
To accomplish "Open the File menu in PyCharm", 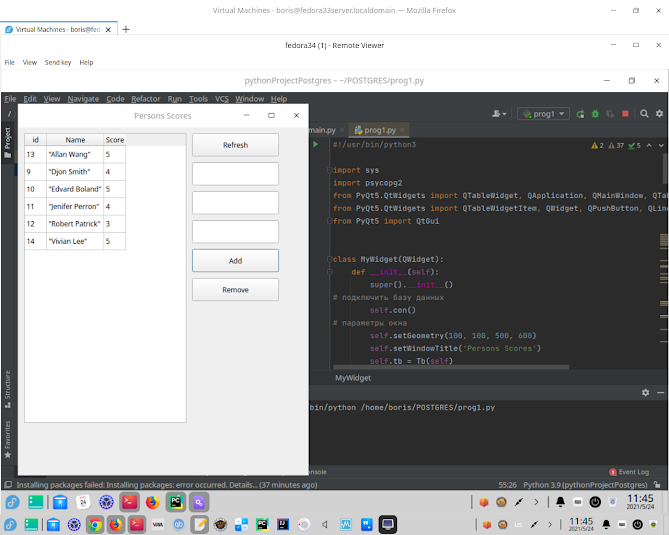I will (x=10, y=99).
